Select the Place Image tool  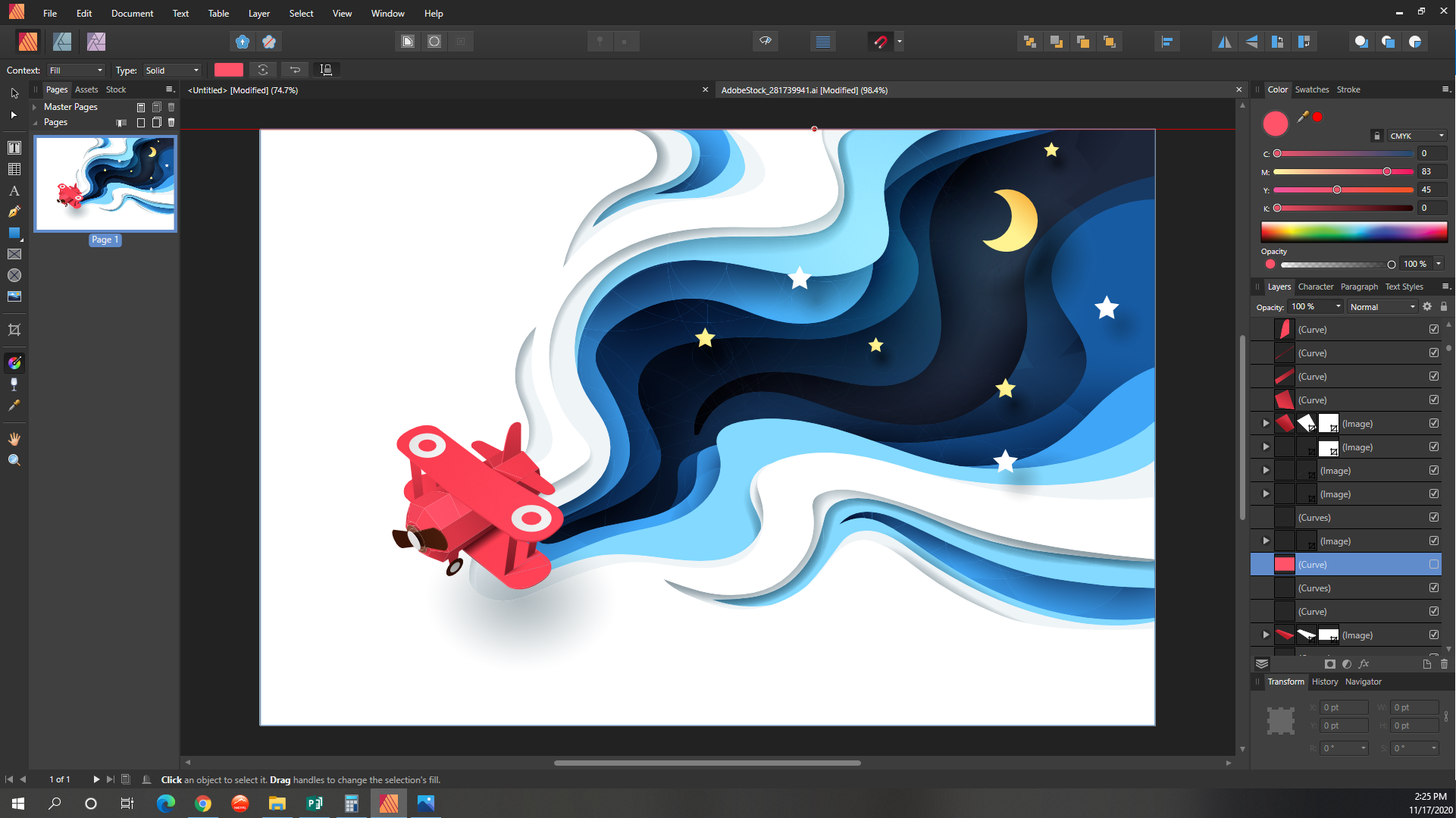click(14, 296)
